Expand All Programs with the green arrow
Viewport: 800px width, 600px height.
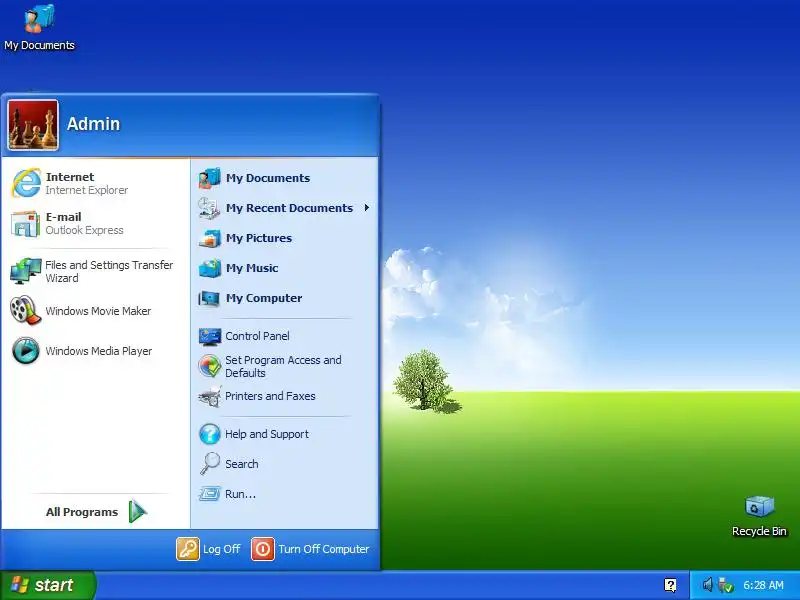click(x=137, y=511)
